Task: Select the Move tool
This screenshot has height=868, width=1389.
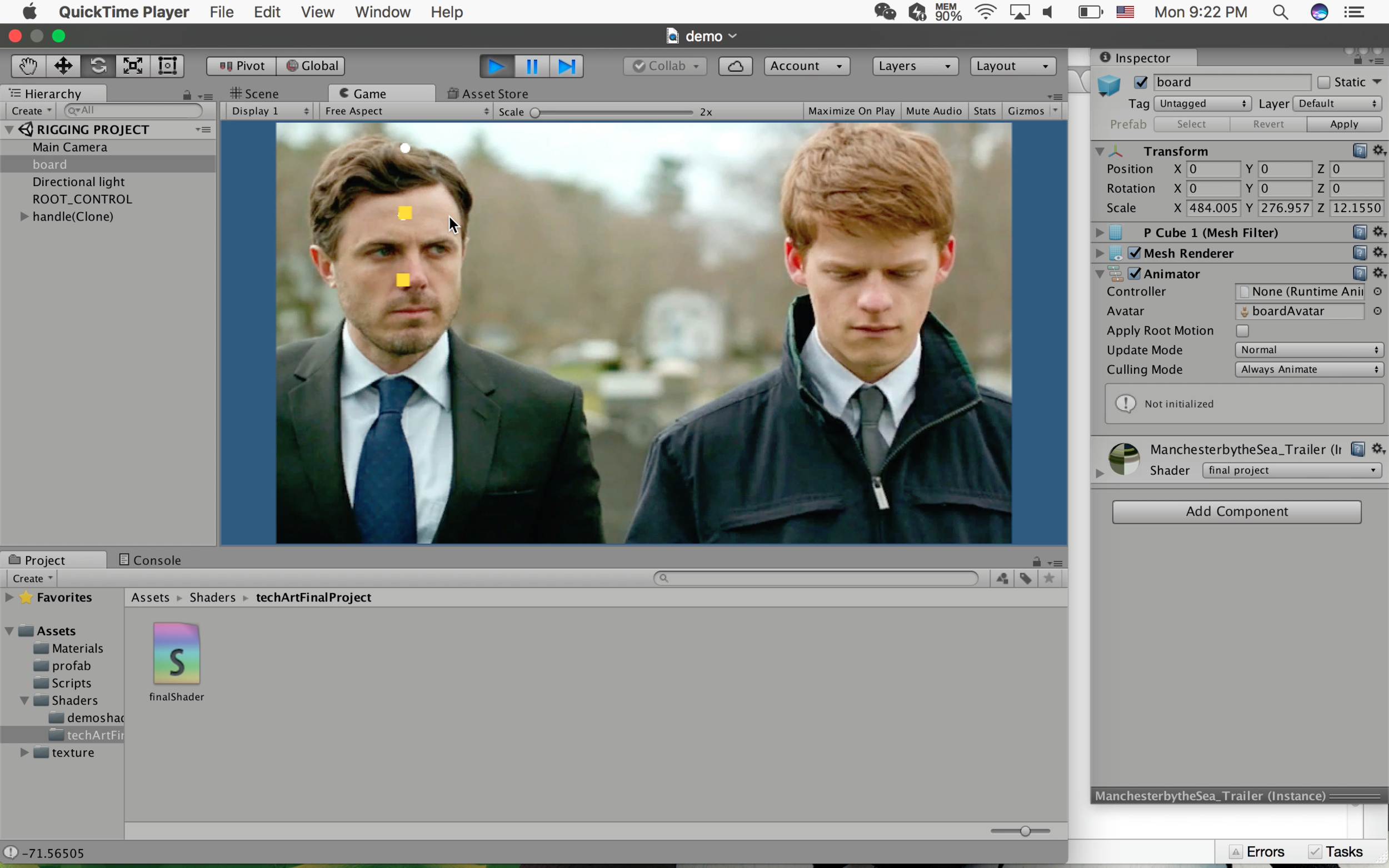Action: 63,66
